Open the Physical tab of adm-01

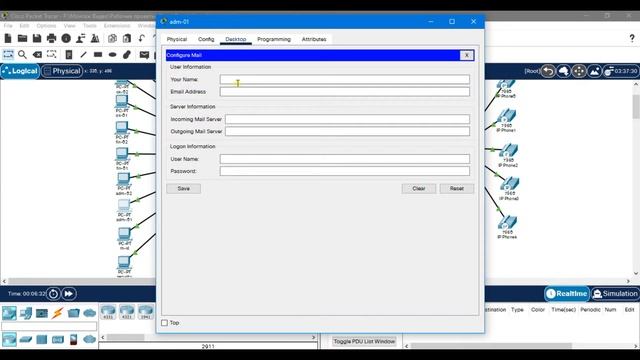(177, 39)
